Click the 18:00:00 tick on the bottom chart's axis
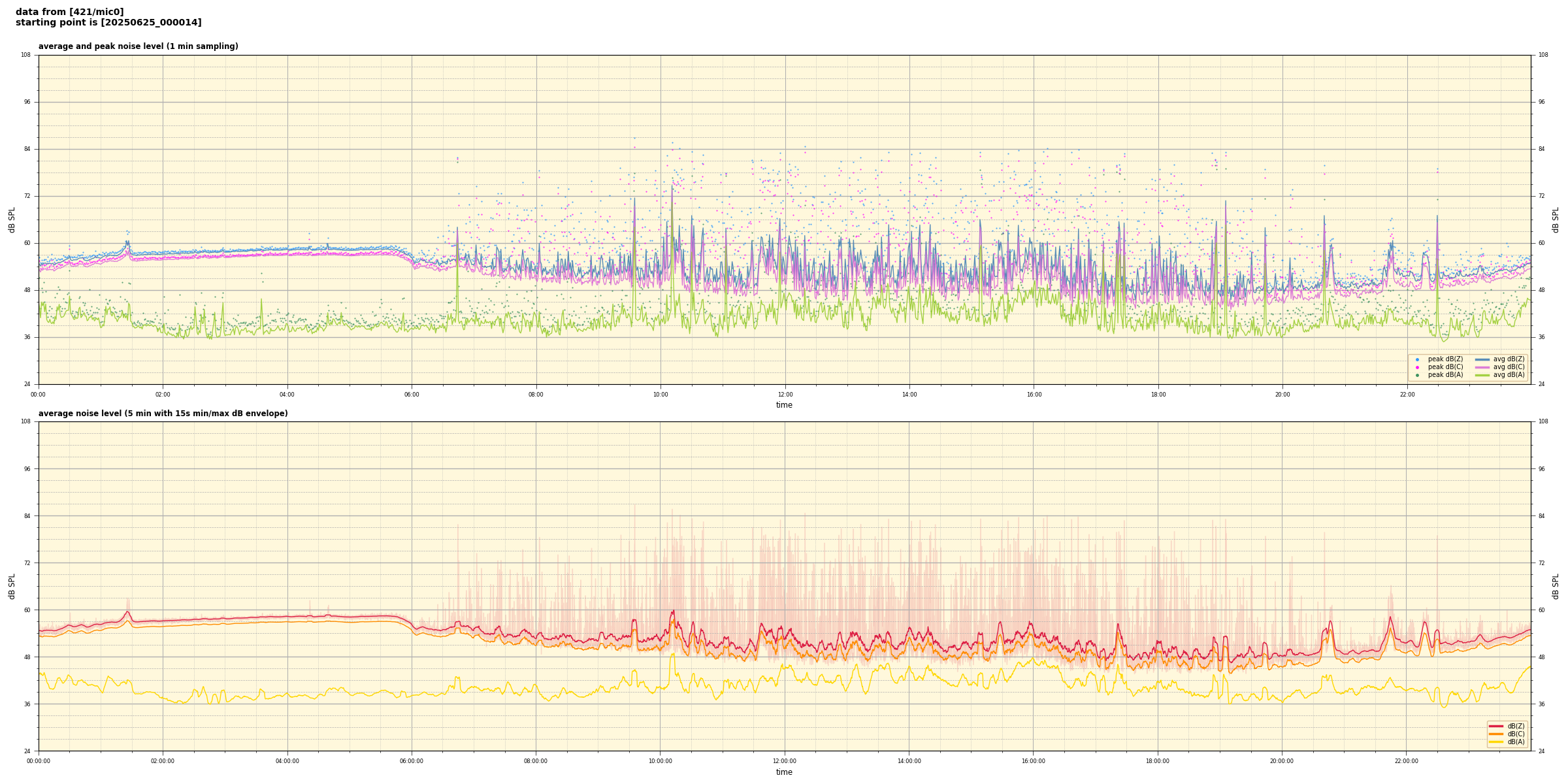This screenshot has width=1568, height=784. (1158, 761)
